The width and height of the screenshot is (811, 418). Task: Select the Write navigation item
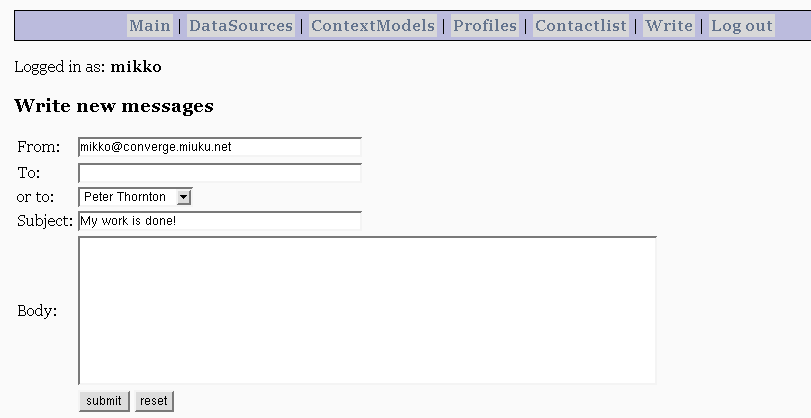669,25
